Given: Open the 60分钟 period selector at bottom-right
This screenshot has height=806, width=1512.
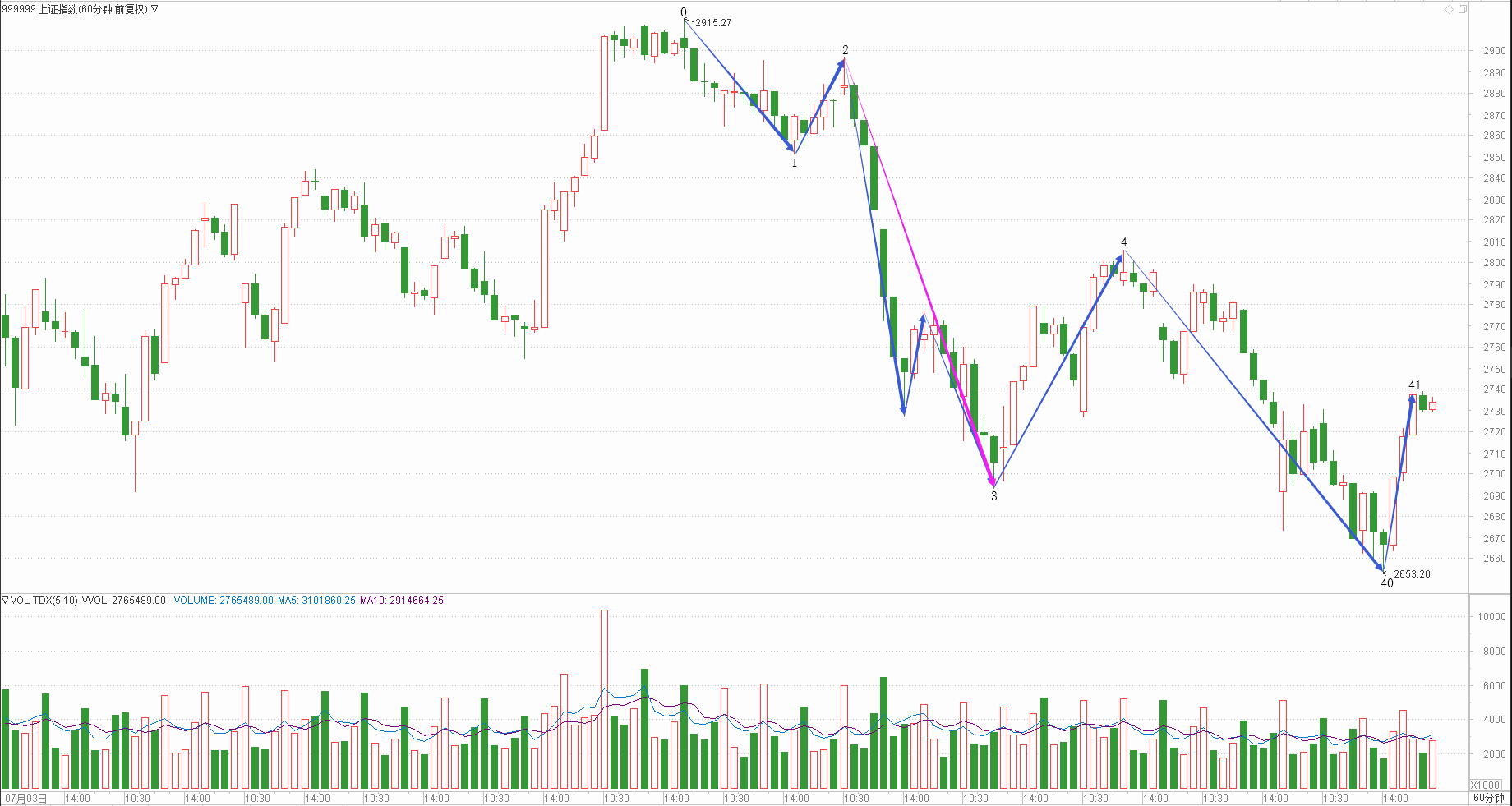Looking at the screenshot, I should (1488, 798).
